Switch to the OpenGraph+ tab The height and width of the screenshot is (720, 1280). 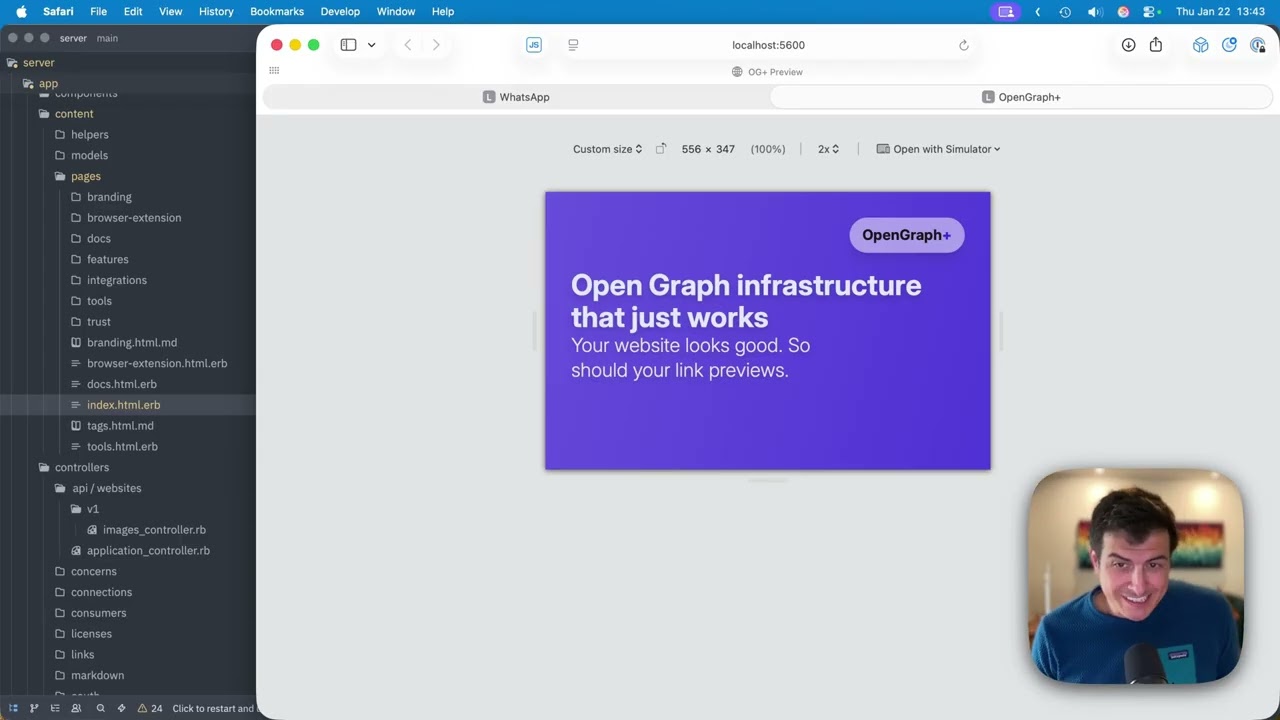pos(1021,97)
